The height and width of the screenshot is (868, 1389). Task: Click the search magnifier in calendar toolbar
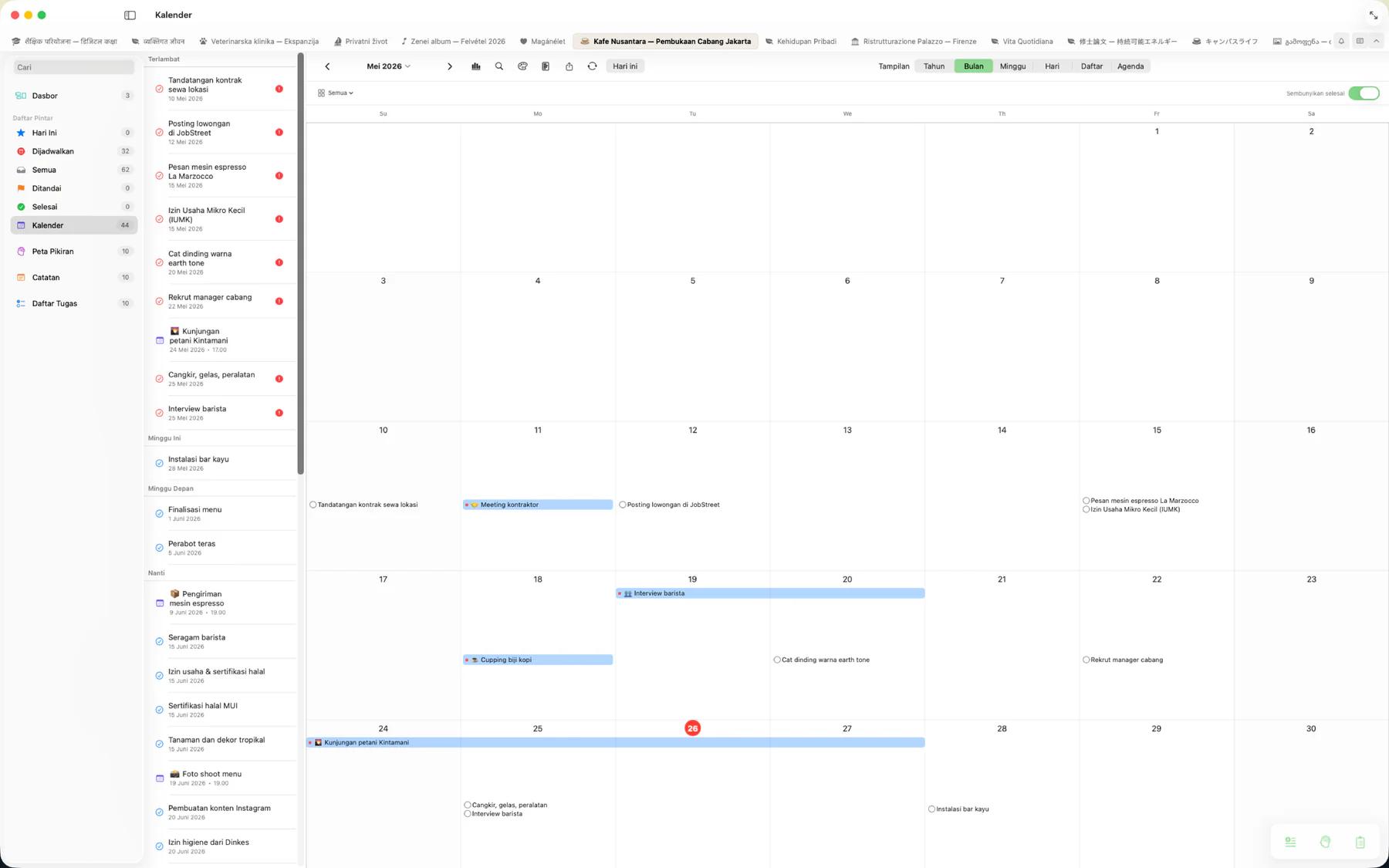point(499,66)
